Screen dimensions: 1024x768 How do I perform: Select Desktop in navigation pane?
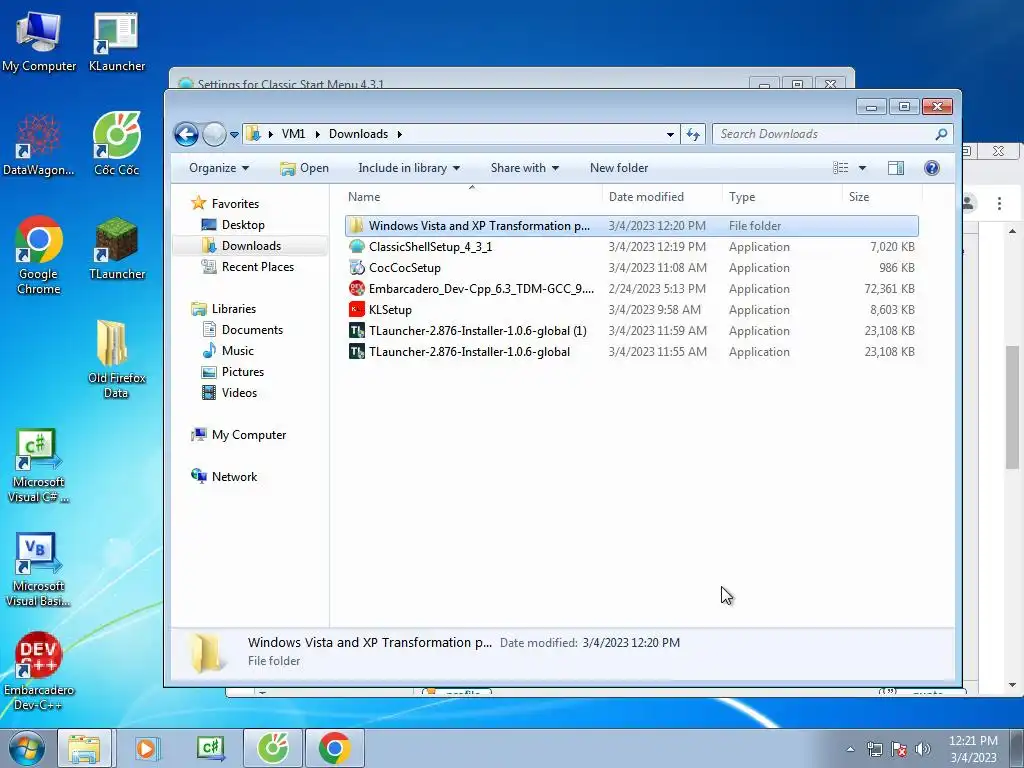click(x=233, y=225)
